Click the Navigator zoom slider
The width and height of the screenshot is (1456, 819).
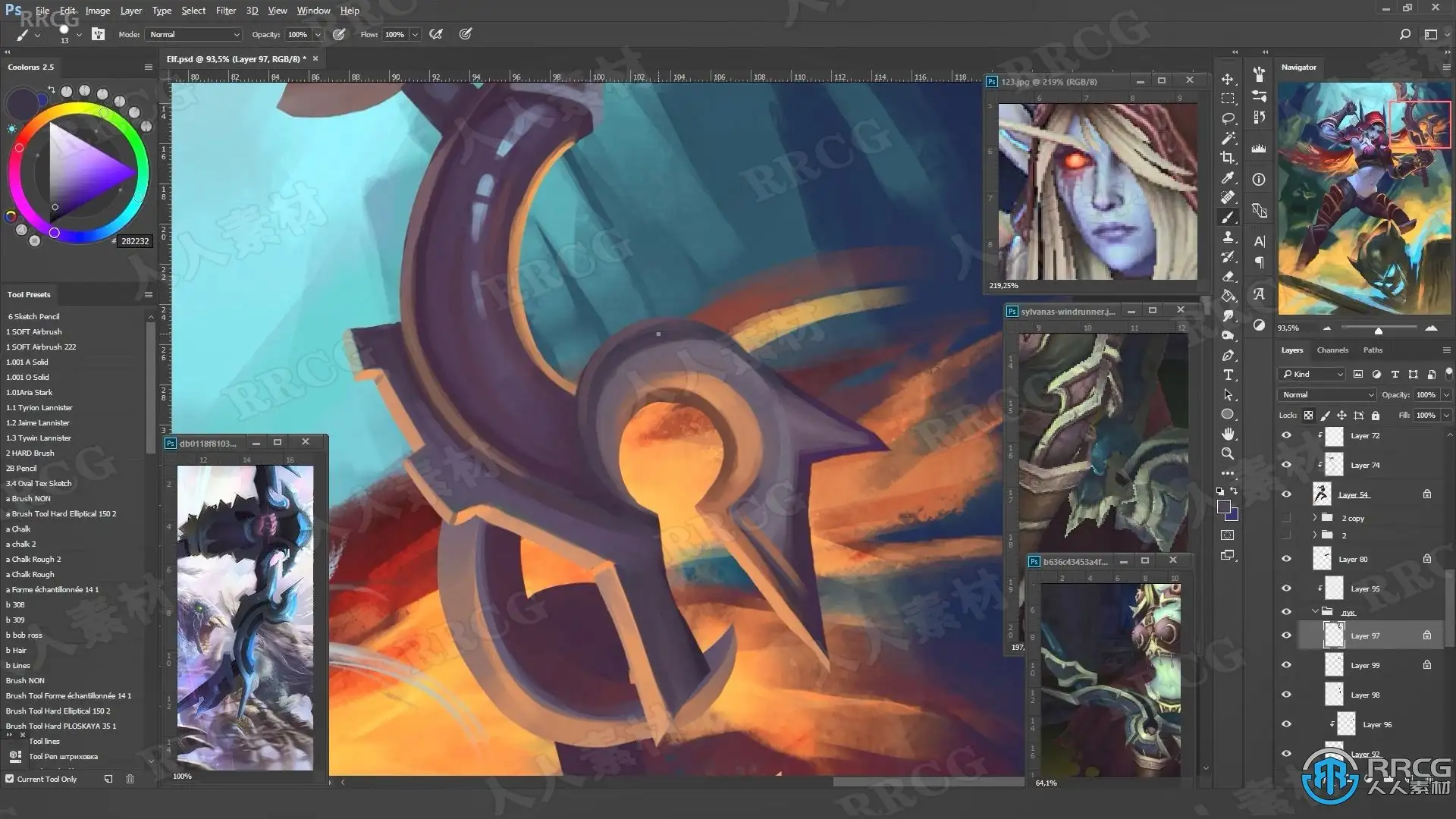(1379, 329)
